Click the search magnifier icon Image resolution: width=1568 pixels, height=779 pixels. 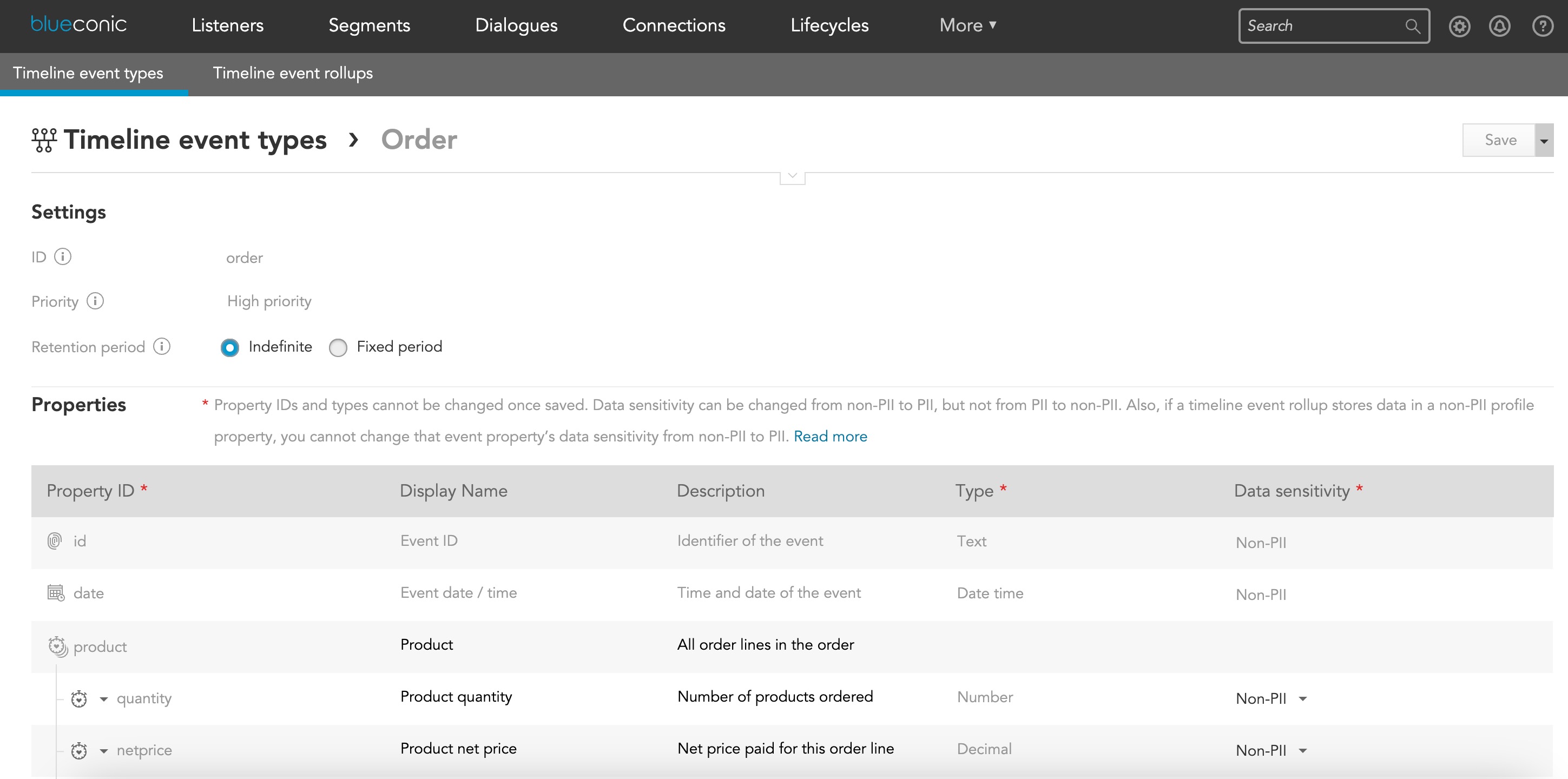[1412, 26]
